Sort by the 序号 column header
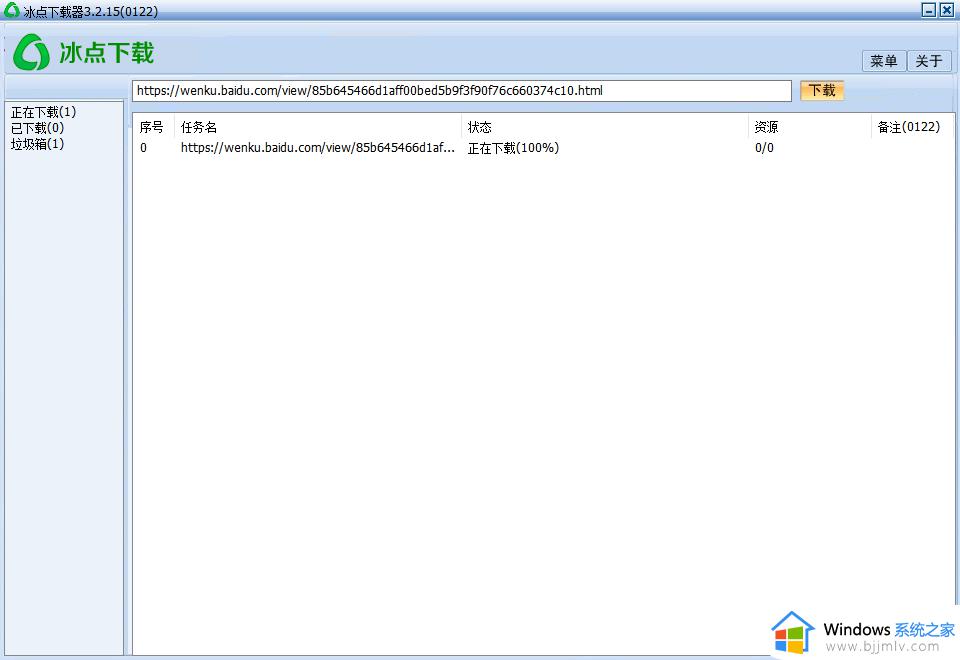The image size is (960, 660). point(151,127)
